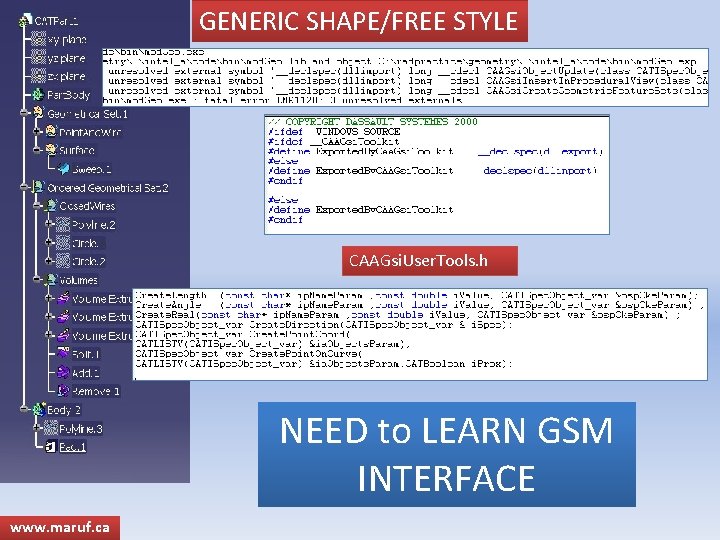Click the Sweep.1 feature icon
The width and height of the screenshot is (720, 540).
[x=63, y=169]
